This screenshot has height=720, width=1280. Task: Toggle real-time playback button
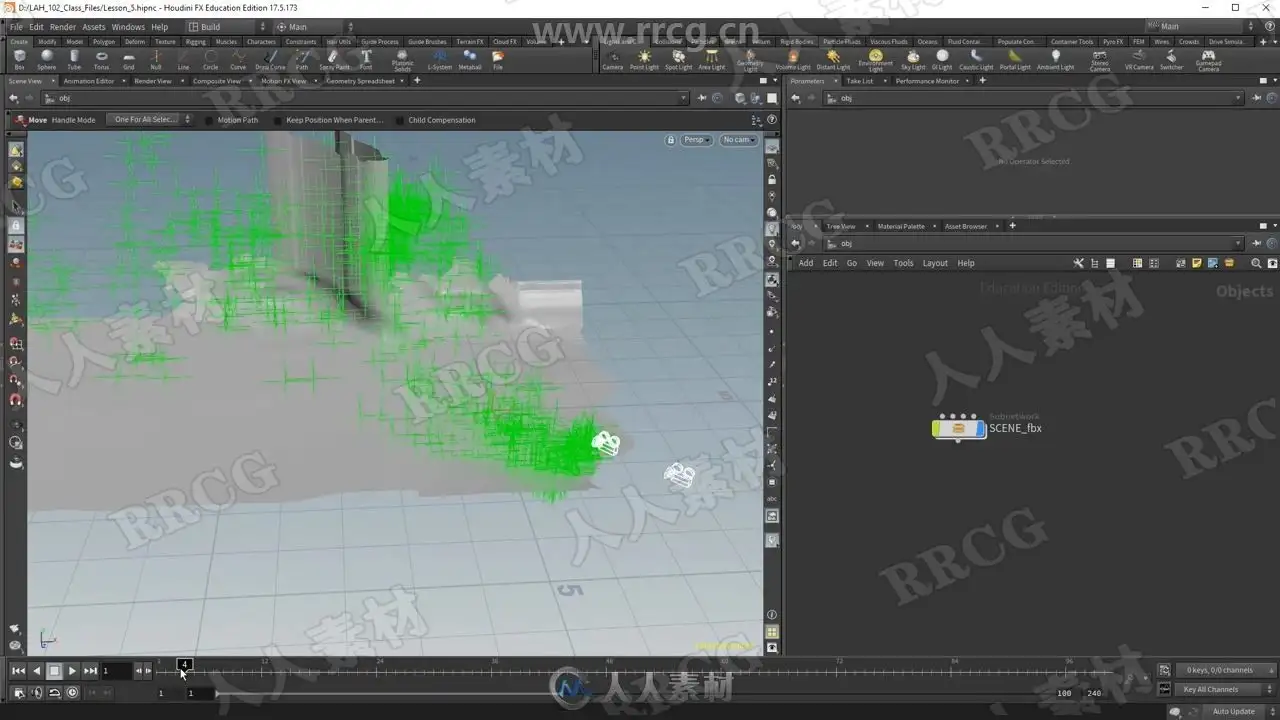(x=72, y=692)
